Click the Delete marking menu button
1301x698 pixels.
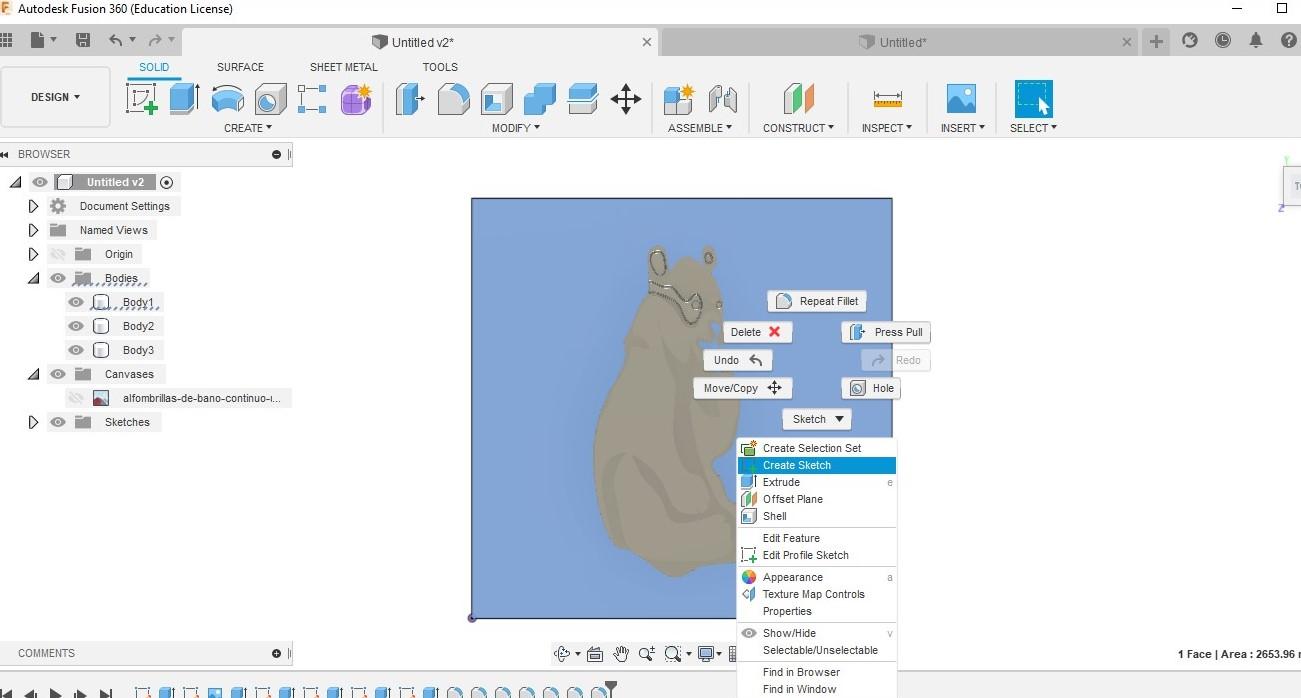click(x=757, y=332)
